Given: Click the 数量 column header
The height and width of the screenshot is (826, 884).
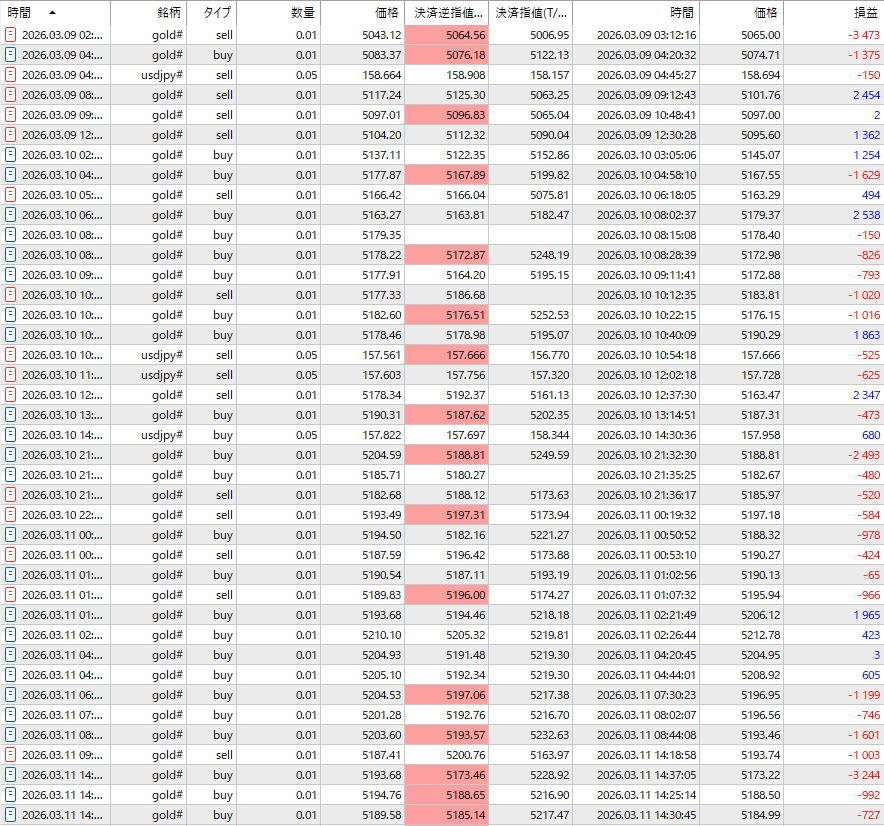Looking at the screenshot, I should coord(302,13).
